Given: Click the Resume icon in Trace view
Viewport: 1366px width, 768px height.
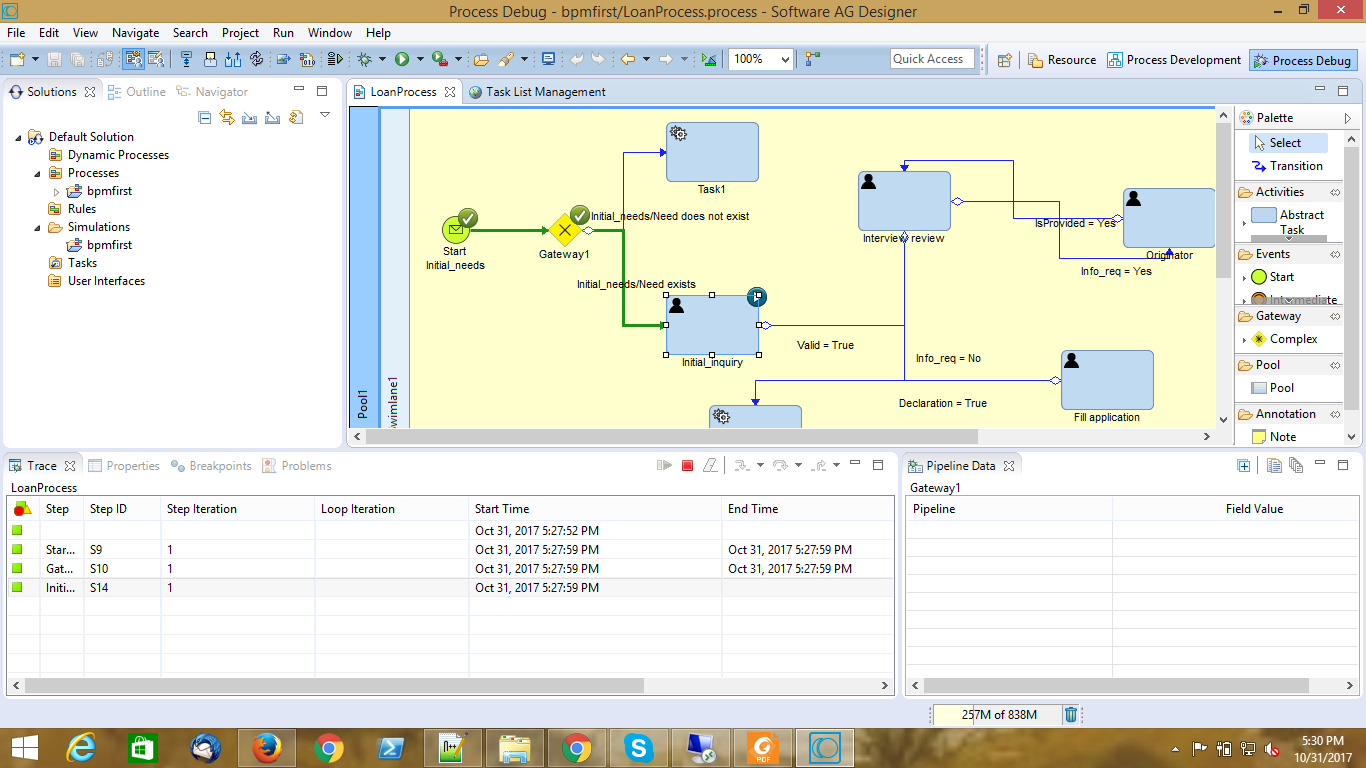Looking at the screenshot, I should pos(664,466).
